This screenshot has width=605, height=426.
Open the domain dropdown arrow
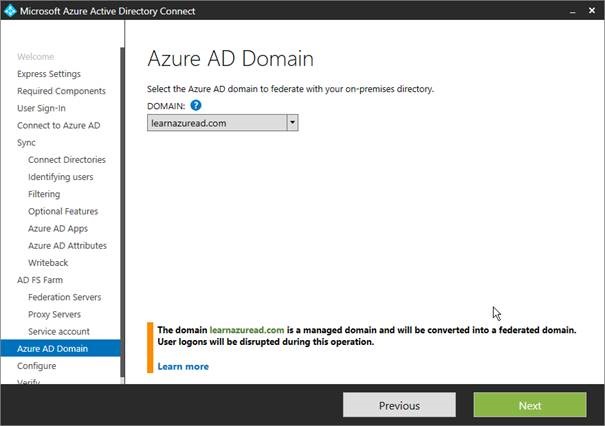click(x=292, y=123)
